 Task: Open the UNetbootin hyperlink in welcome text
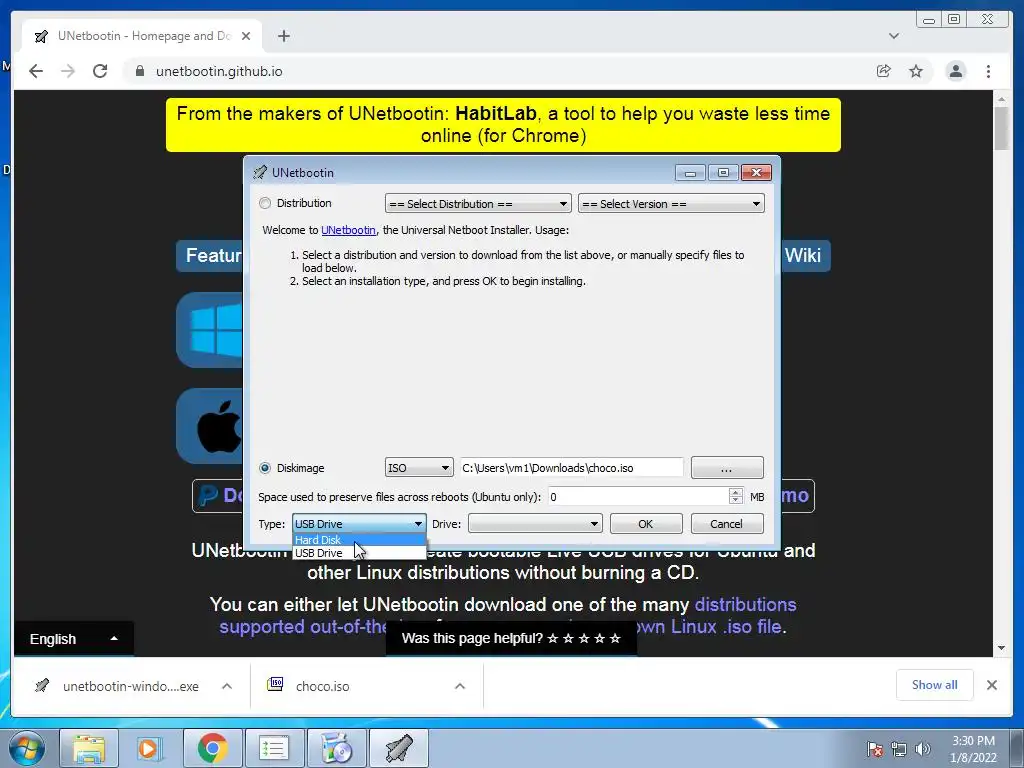click(348, 230)
